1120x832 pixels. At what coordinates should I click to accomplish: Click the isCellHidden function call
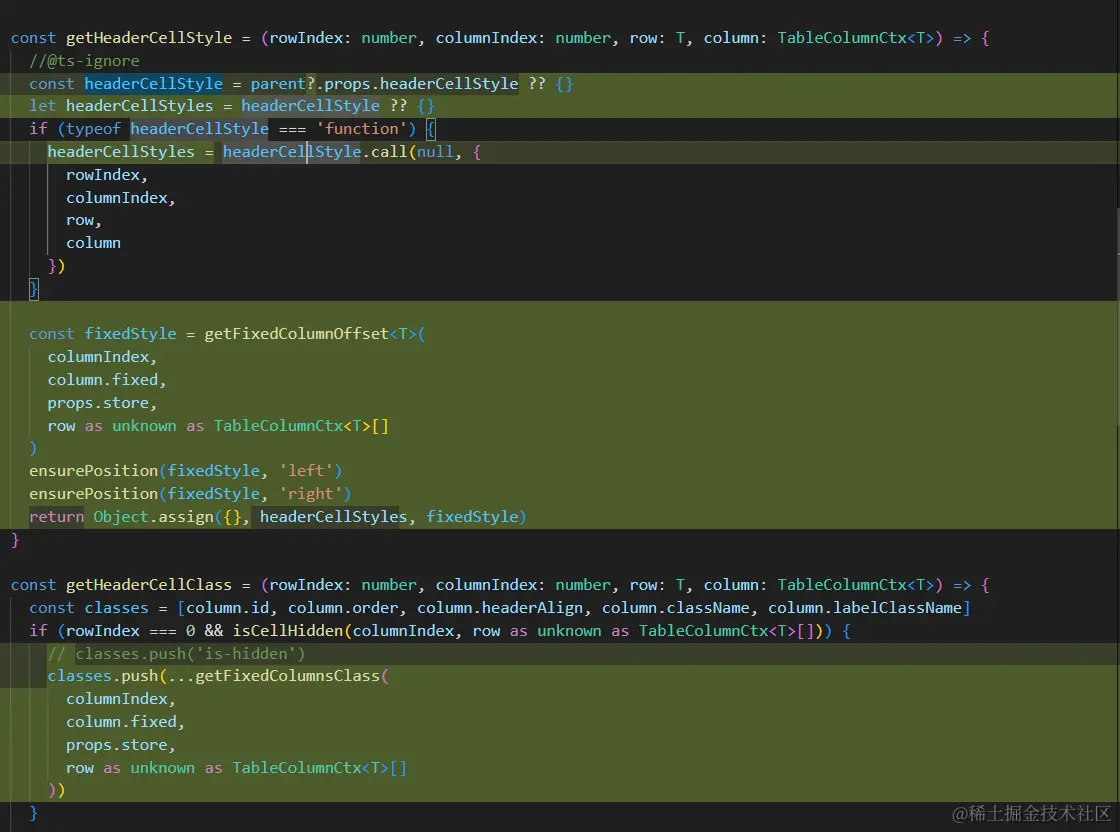[288, 631]
